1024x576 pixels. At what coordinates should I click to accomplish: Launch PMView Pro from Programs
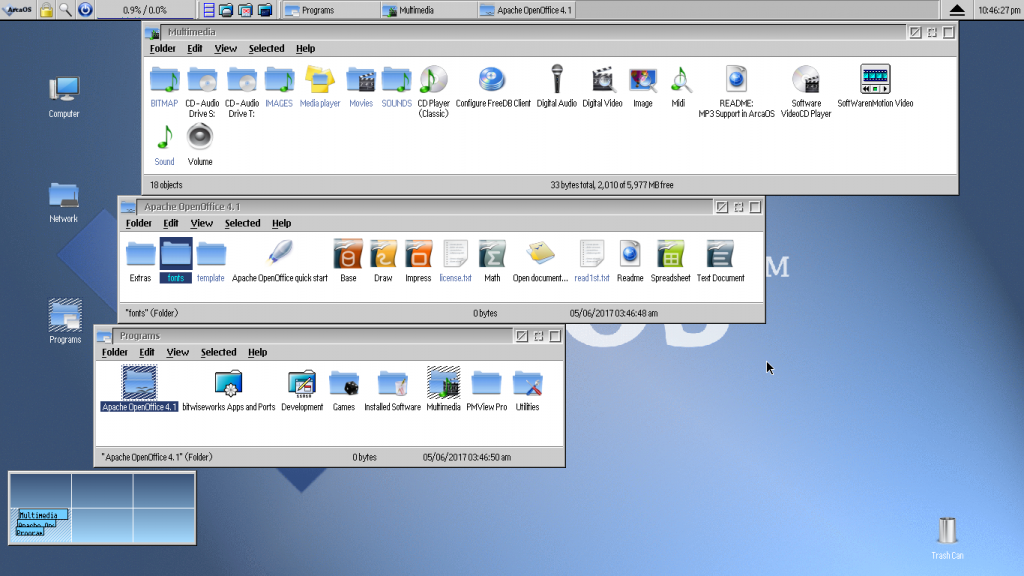click(x=485, y=383)
